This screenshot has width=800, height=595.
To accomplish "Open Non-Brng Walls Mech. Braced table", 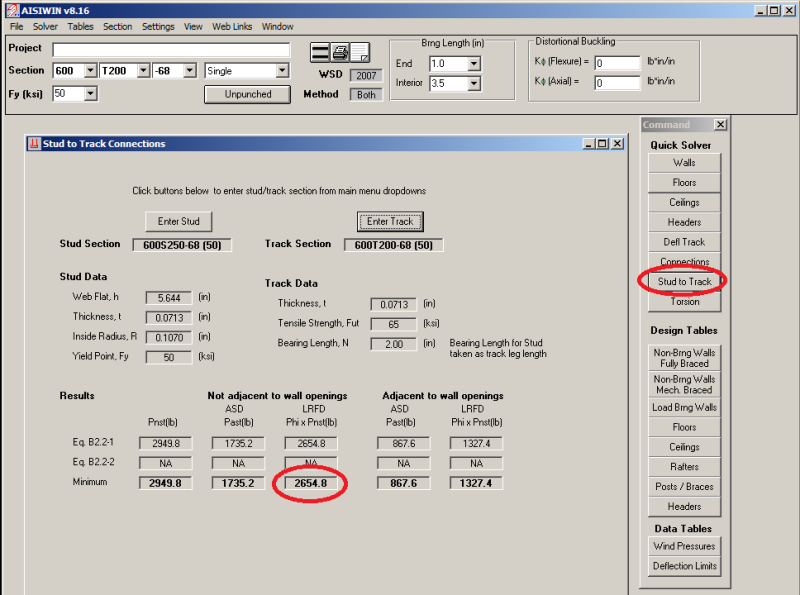I will click(x=684, y=384).
